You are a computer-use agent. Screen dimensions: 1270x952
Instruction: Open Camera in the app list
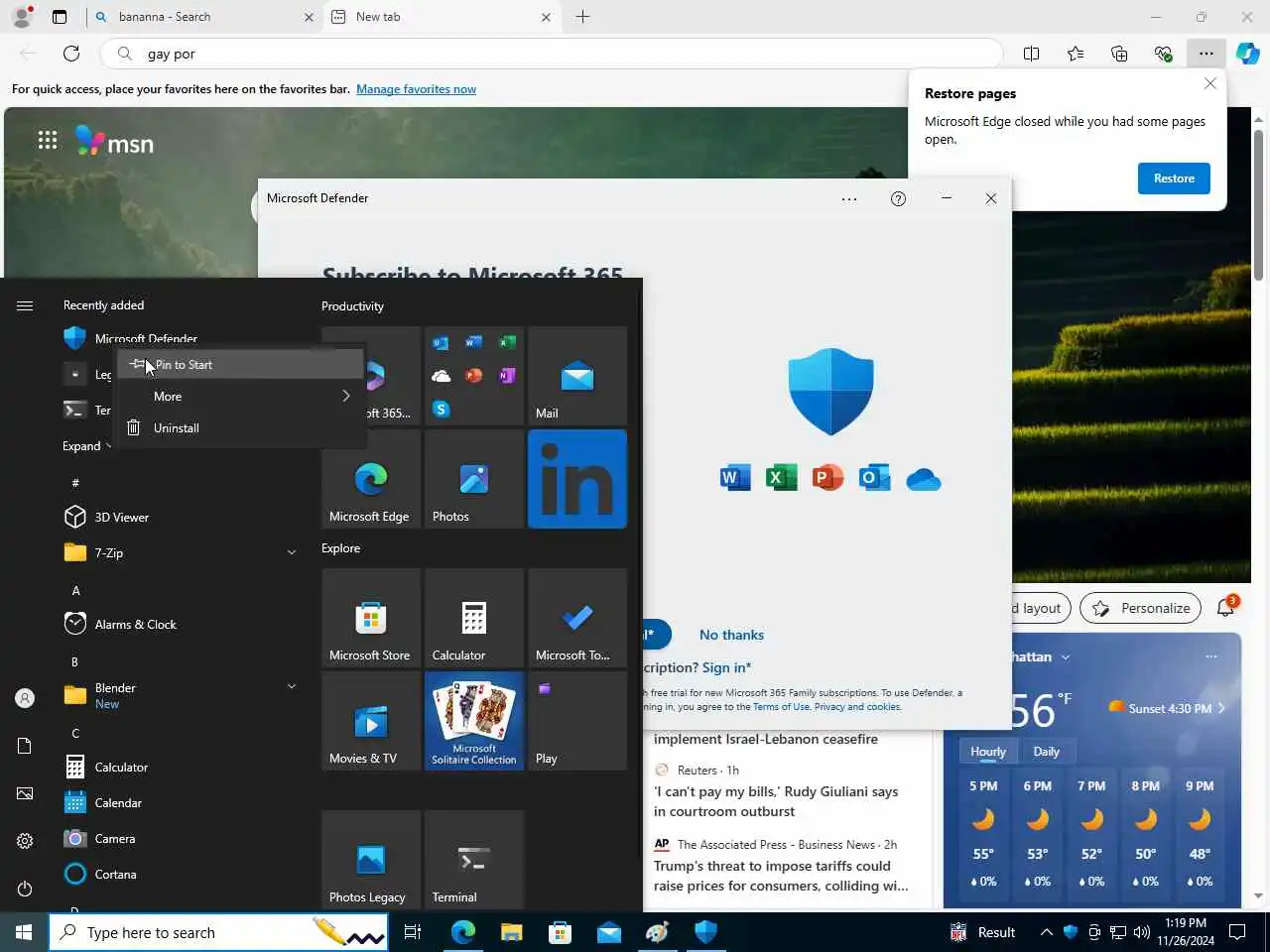click(x=179, y=838)
